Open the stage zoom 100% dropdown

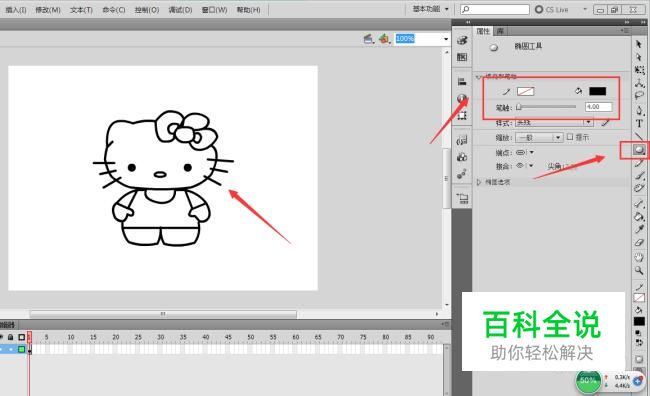[x=446, y=39]
